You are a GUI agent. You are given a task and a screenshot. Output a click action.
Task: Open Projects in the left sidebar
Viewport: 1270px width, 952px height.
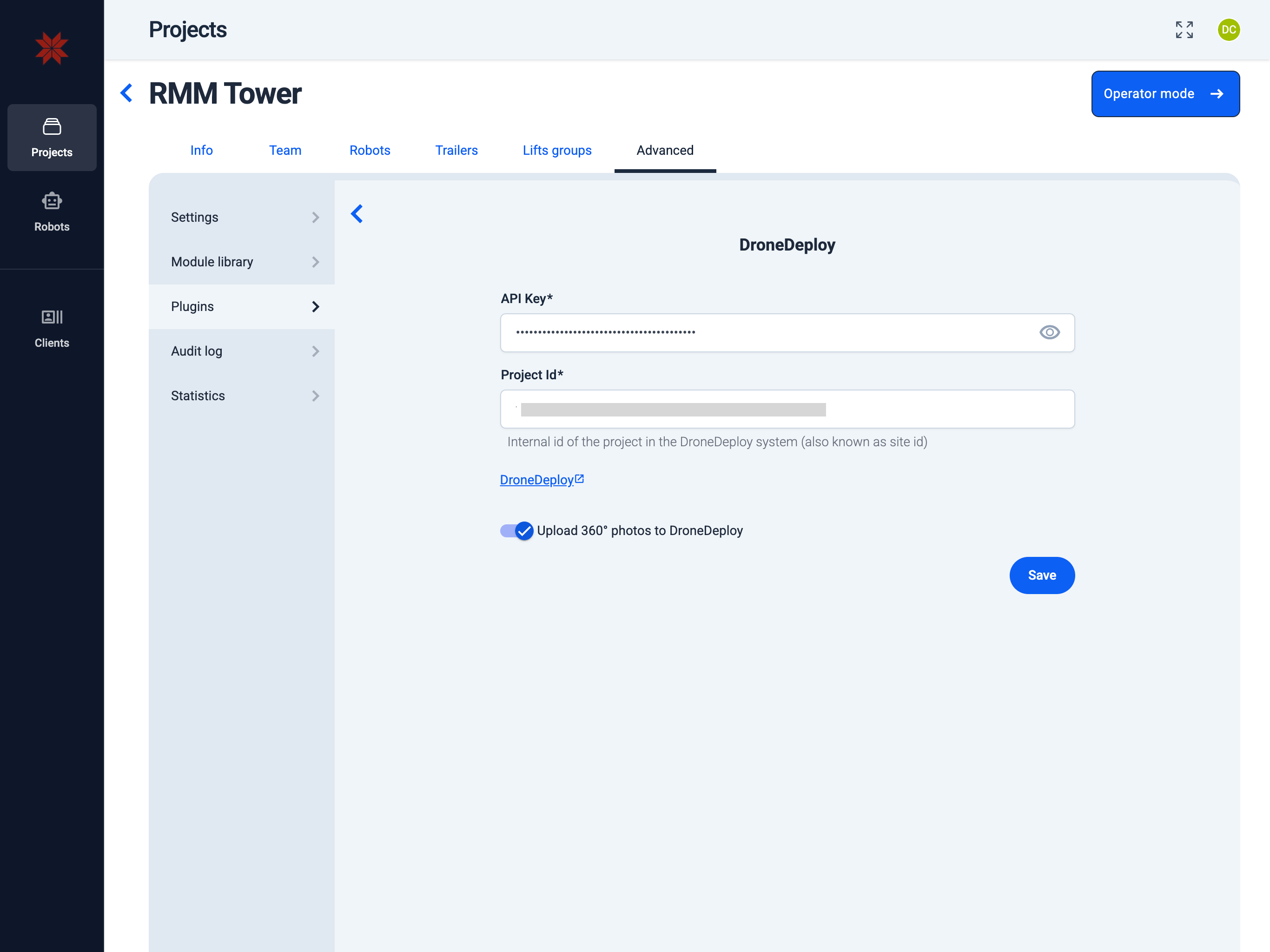click(x=52, y=138)
